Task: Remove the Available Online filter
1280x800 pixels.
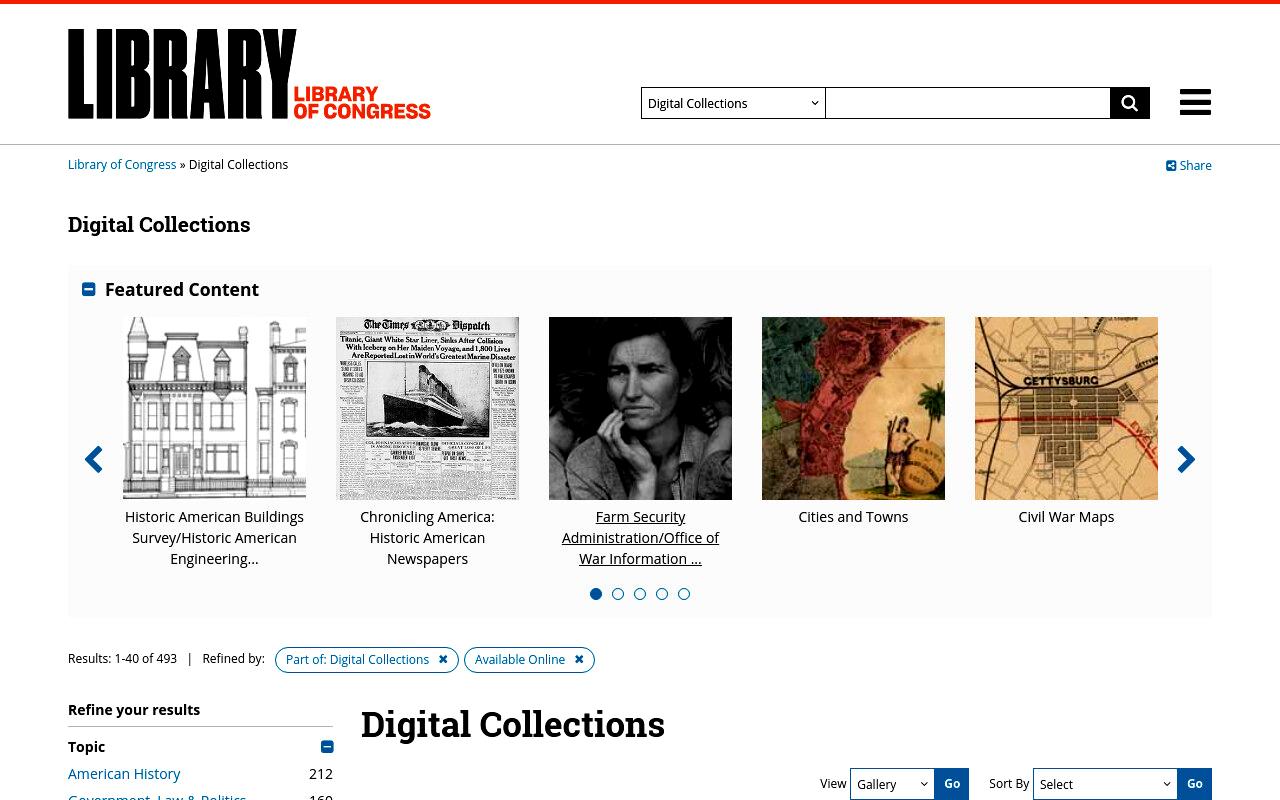Action: 579,660
